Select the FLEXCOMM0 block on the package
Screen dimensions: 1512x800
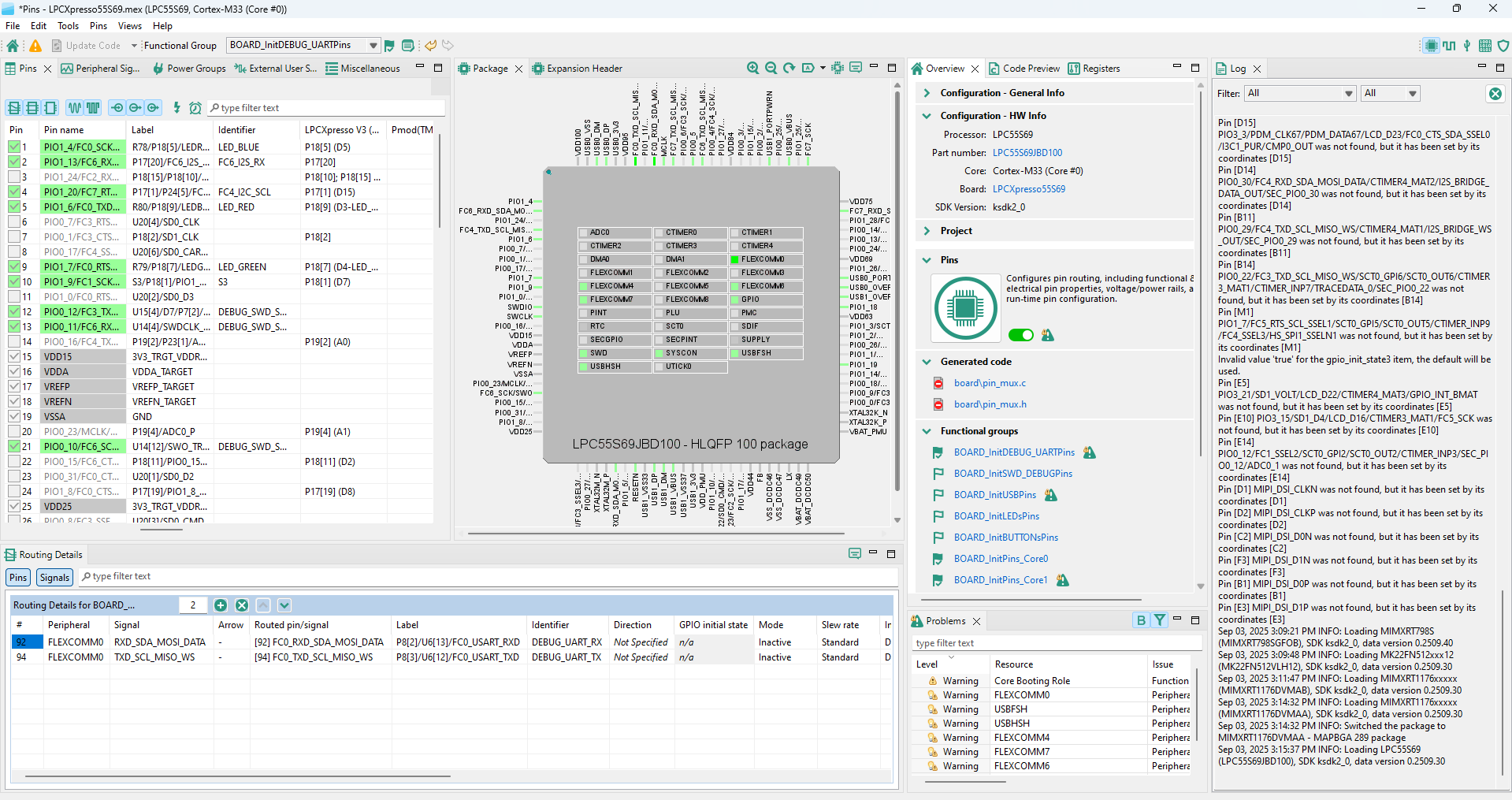[x=766, y=259]
